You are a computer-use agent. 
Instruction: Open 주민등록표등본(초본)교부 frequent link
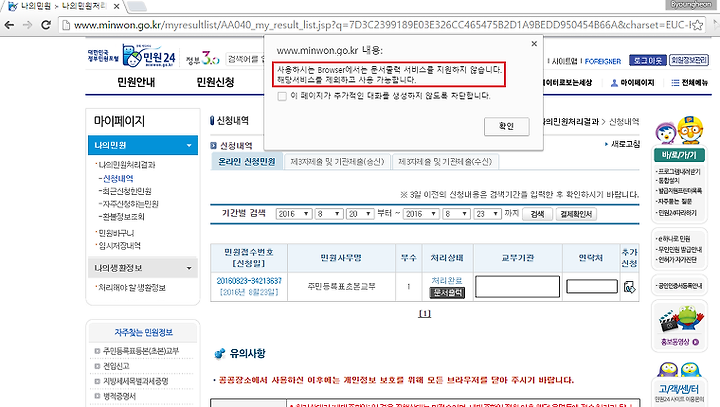point(141,351)
